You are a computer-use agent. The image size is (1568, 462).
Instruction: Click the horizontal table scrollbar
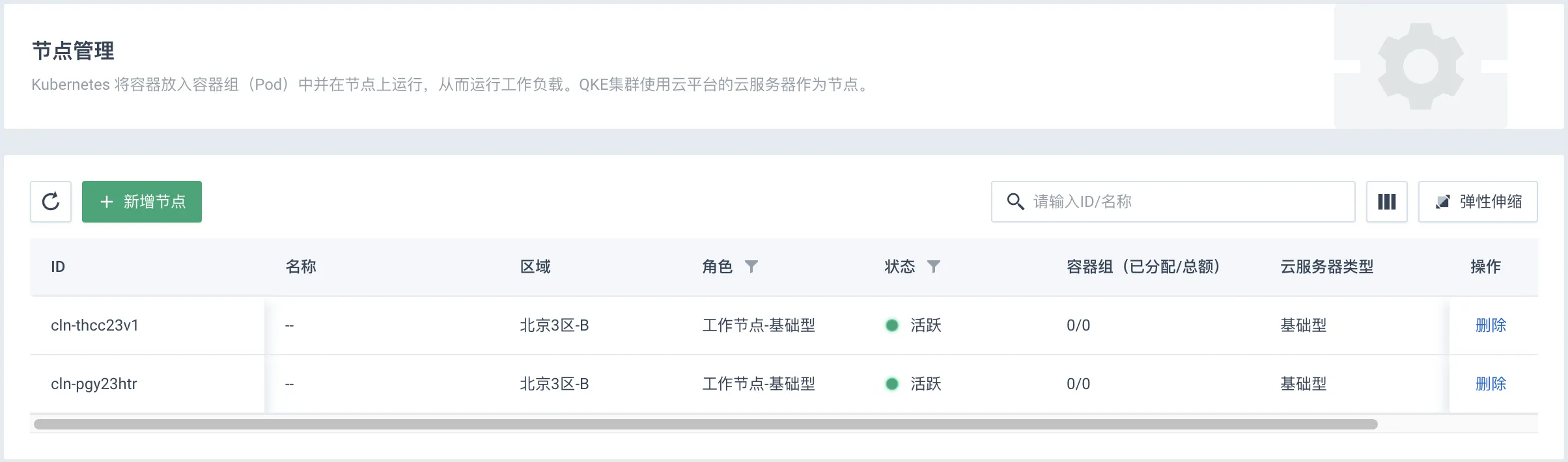(705, 424)
